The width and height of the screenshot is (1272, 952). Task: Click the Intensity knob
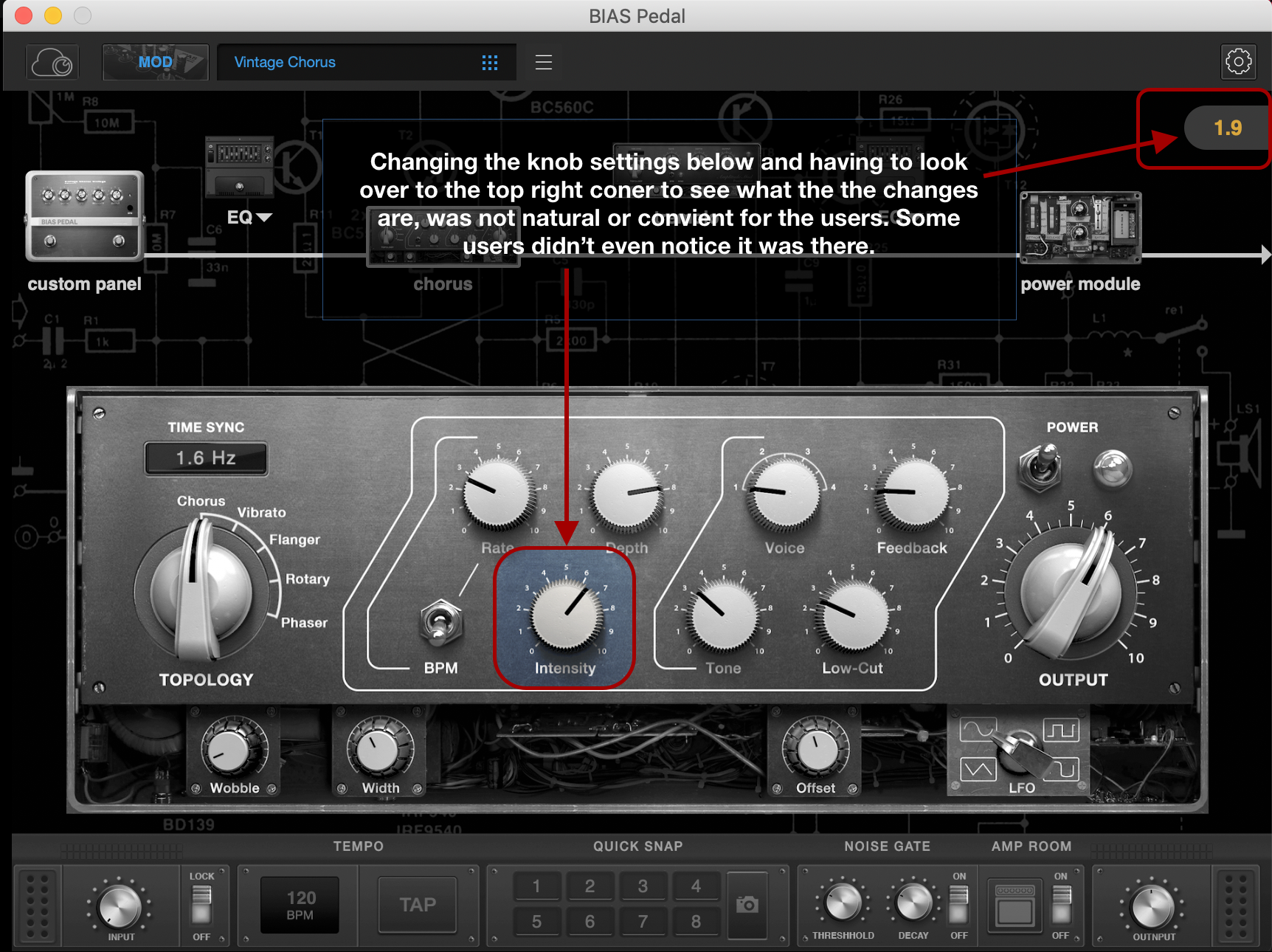click(x=565, y=616)
